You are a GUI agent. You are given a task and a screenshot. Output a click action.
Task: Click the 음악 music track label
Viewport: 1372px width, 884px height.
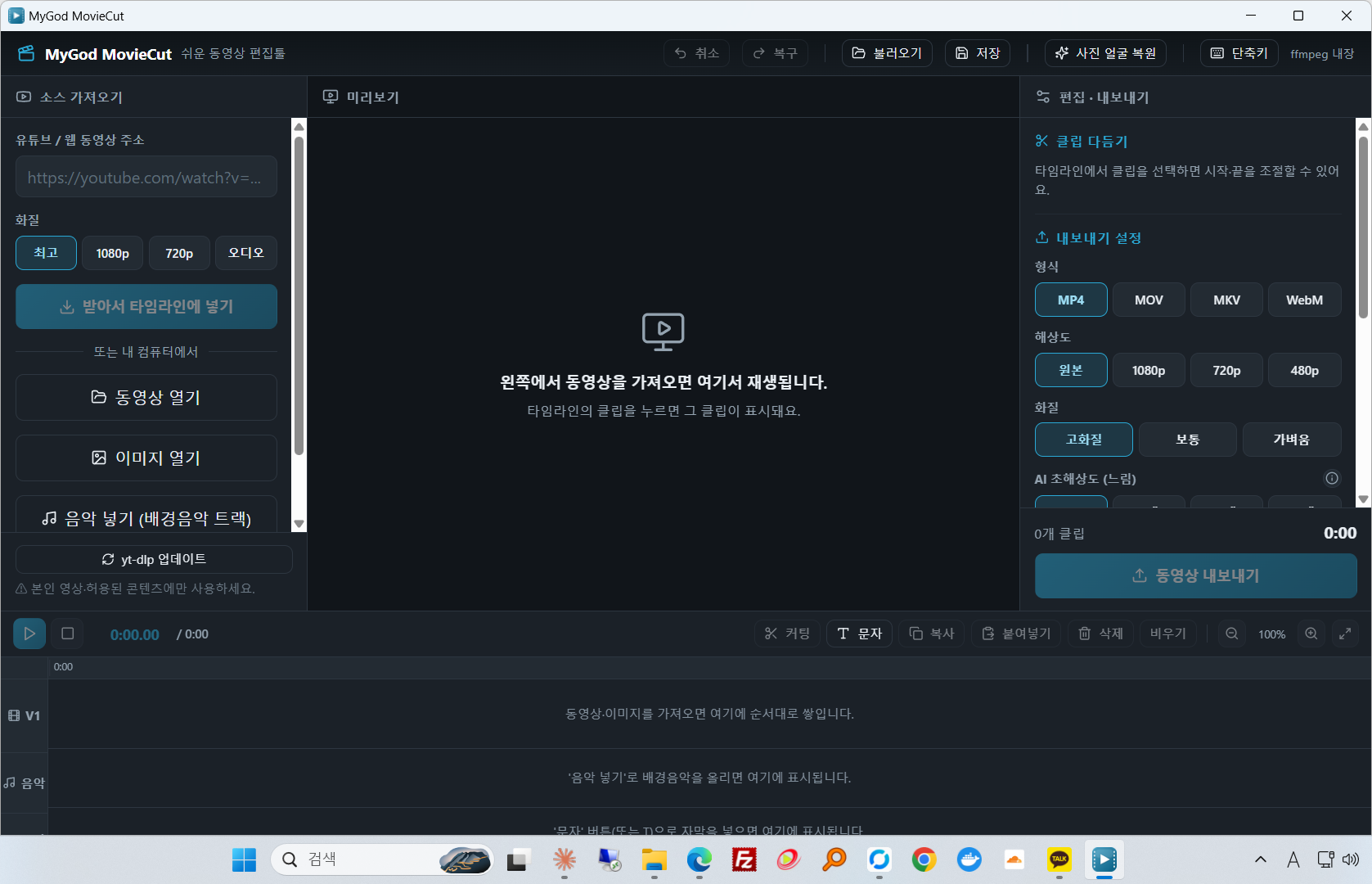pos(25,783)
